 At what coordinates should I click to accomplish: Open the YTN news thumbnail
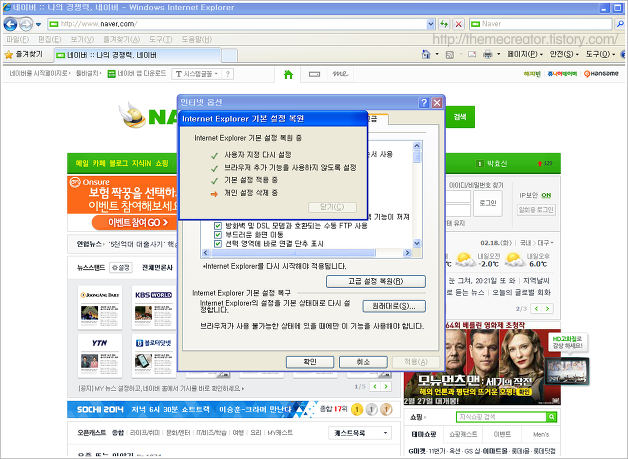point(100,356)
